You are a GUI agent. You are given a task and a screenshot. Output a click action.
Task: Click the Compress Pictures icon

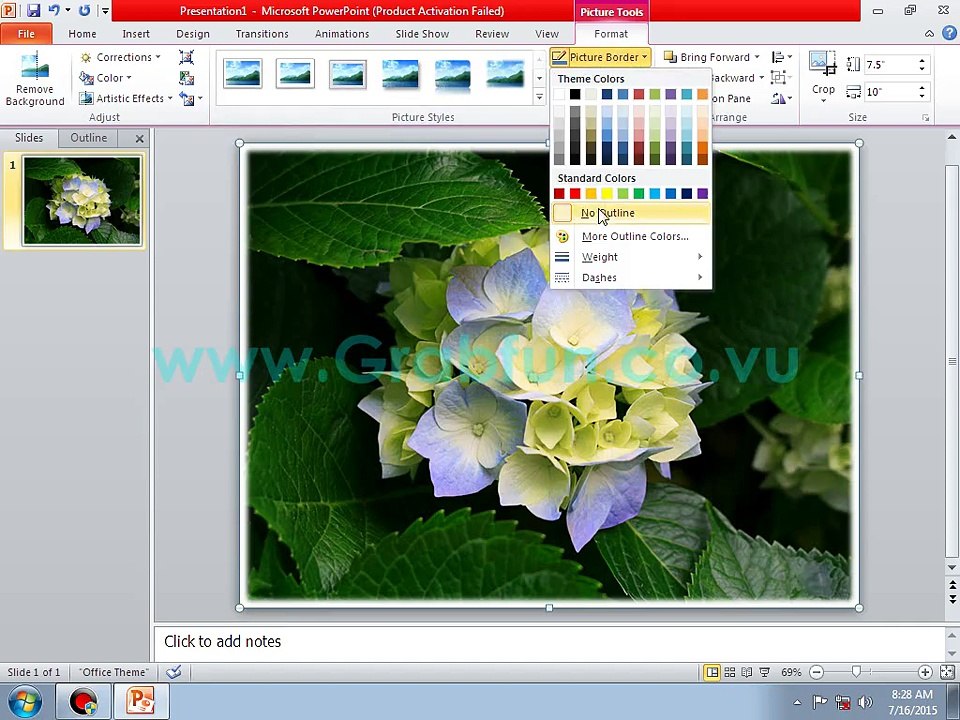click(x=187, y=58)
